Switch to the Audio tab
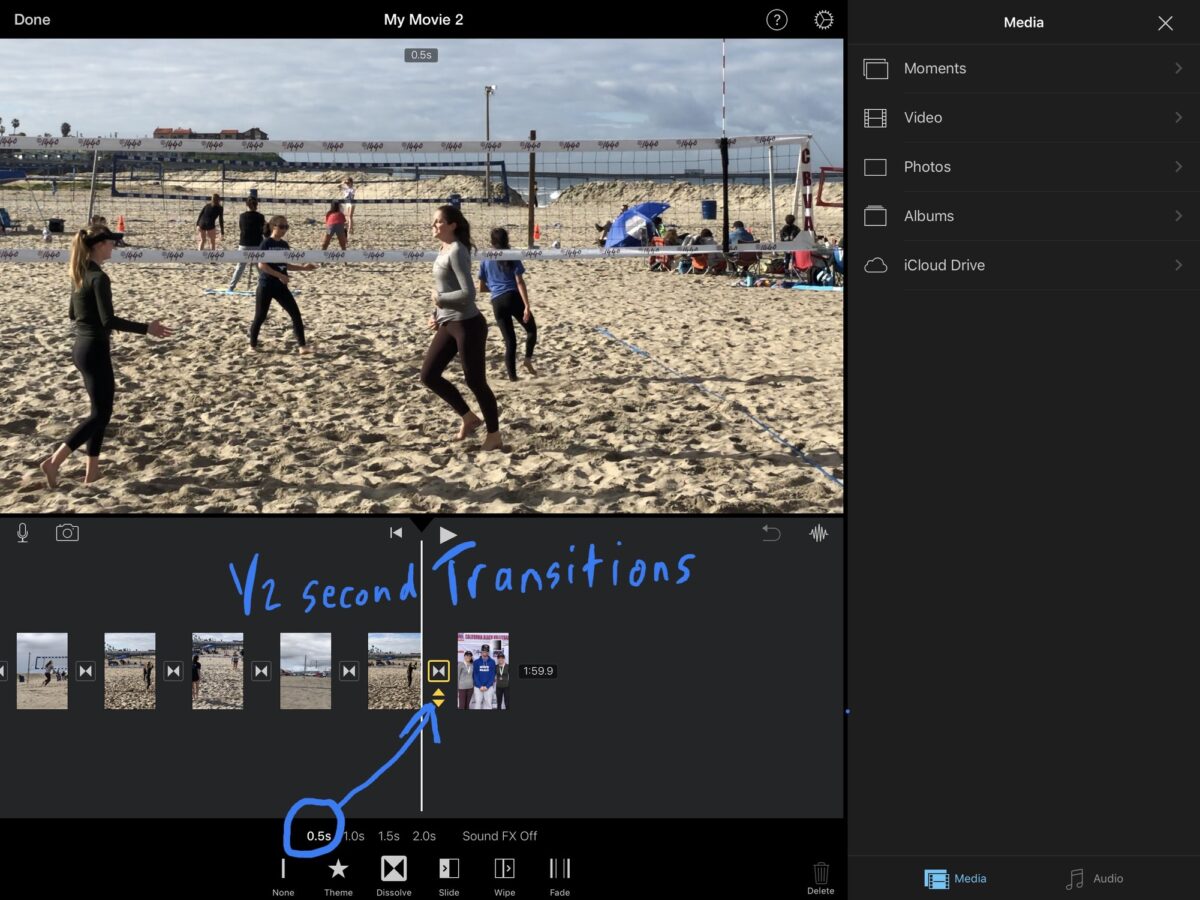This screenshot has height=900, width=1200. [x=1095, y=878]
